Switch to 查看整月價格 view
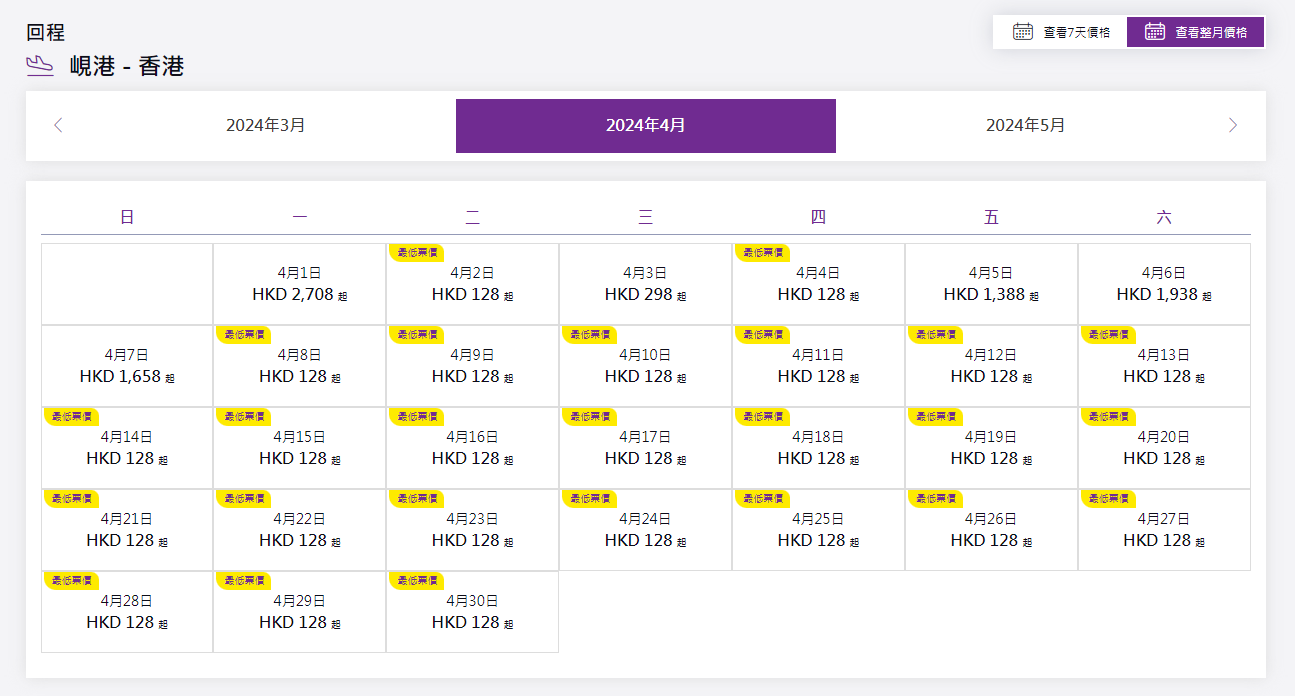 click(x=1196, y=32)
